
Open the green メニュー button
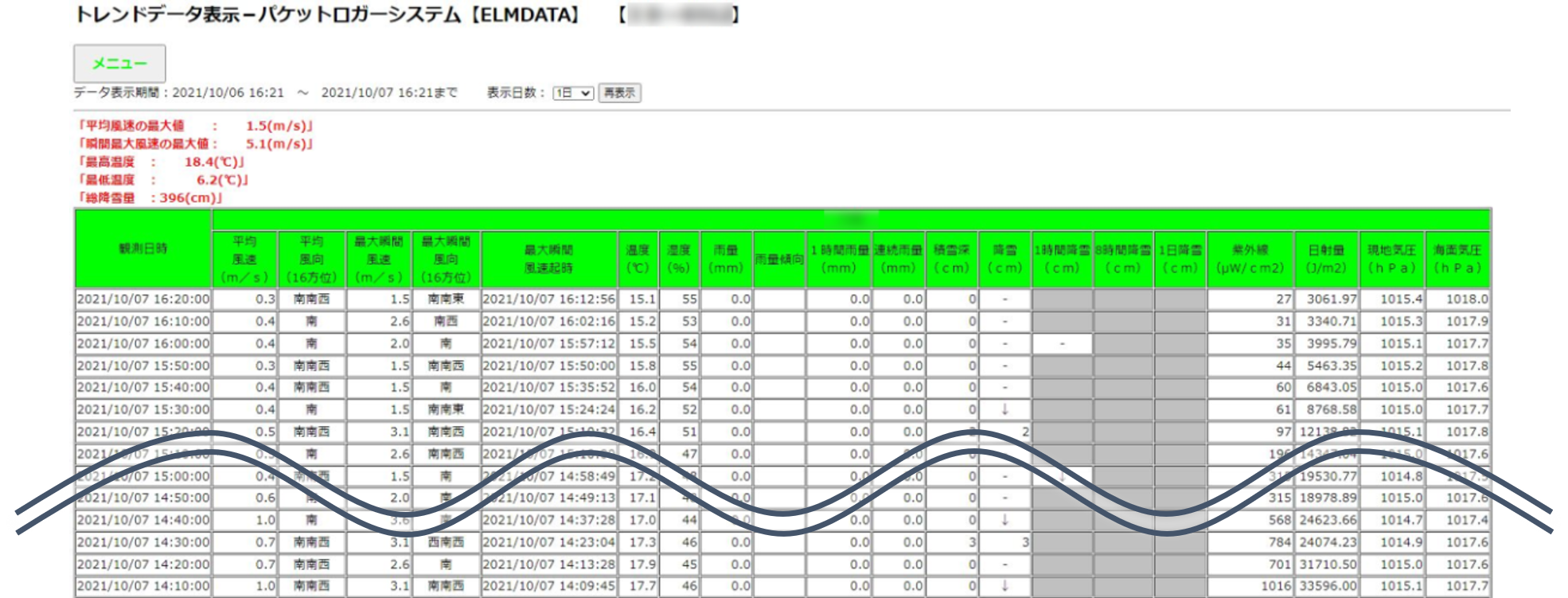pyautogui.click(x=119, y=64)
